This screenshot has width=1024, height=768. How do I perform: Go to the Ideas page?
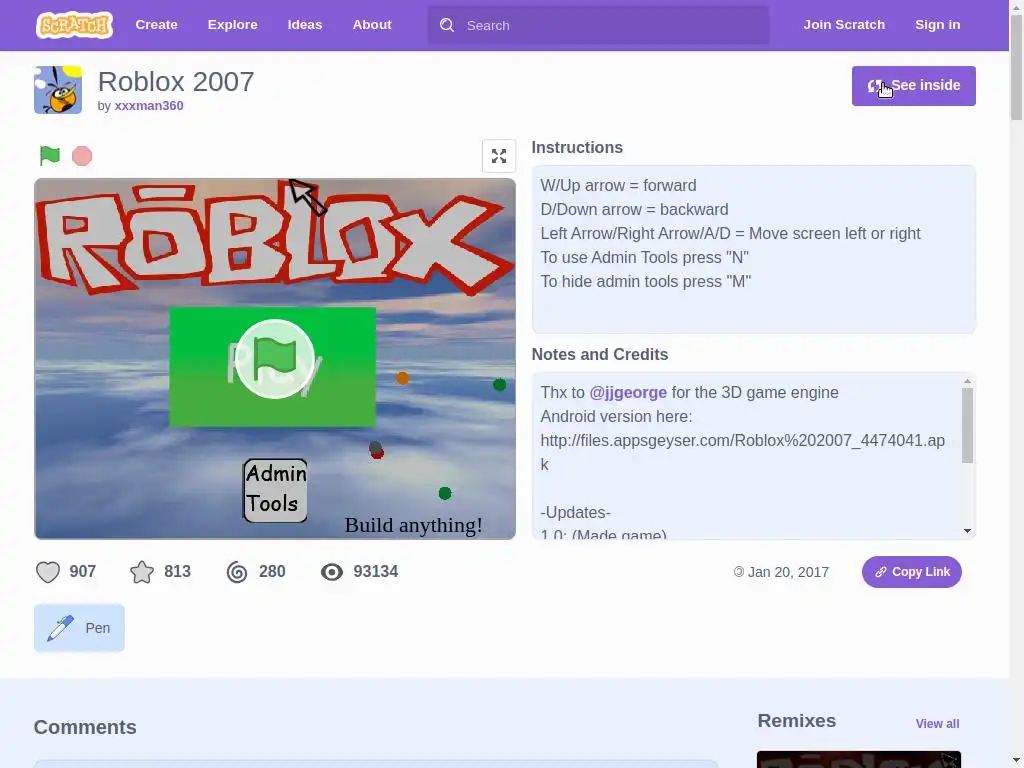(305, 25)
